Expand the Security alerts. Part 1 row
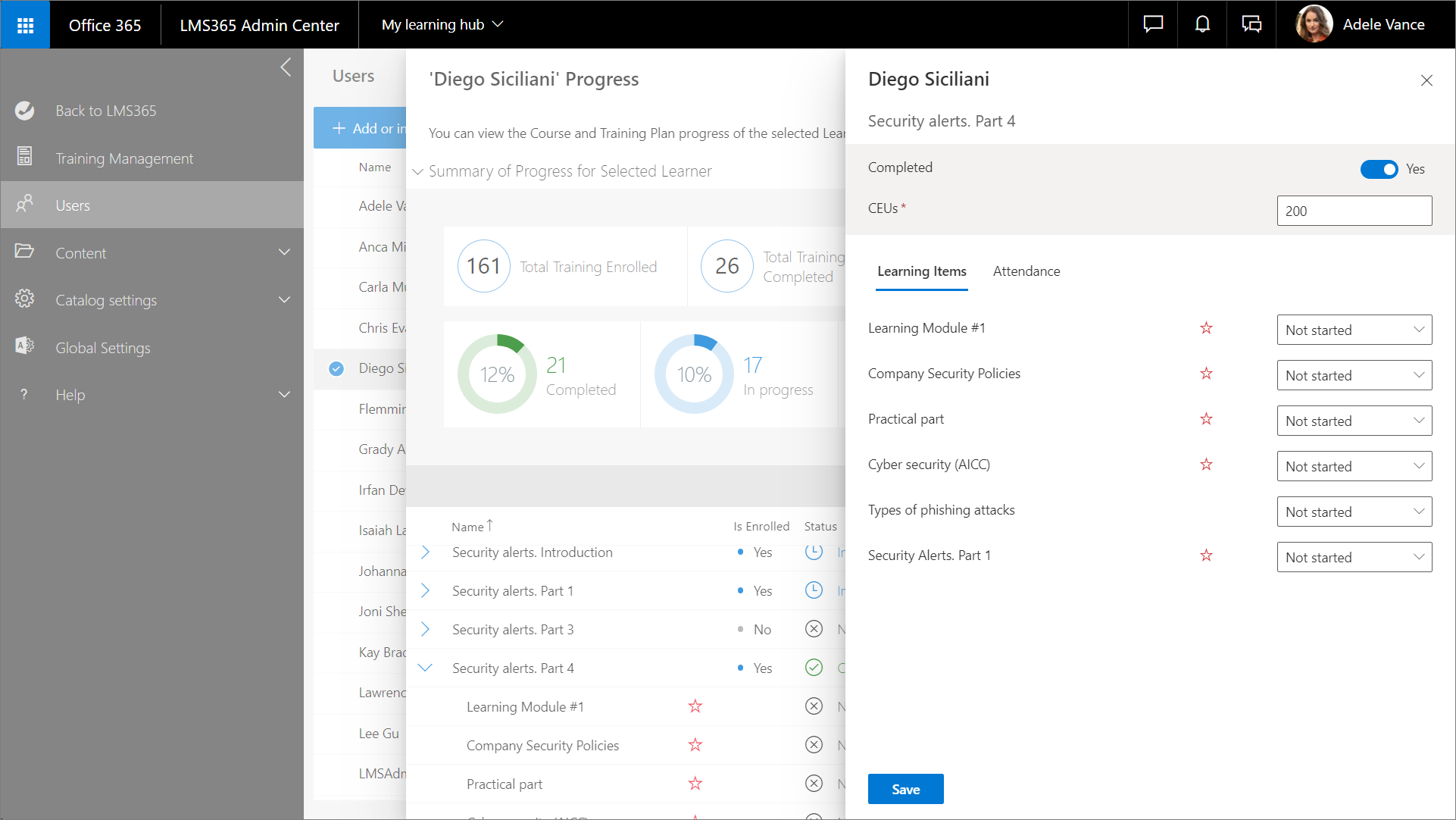This screenshot has height=820, width=1456. click(426, 590)
